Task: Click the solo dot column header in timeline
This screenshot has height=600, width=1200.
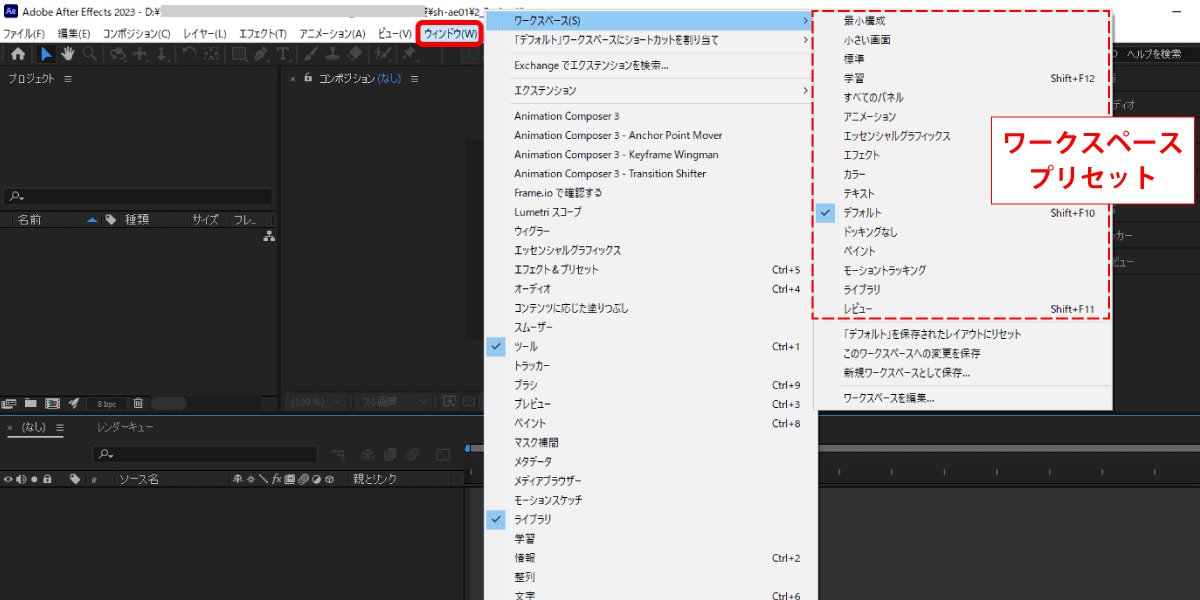Action: (x=34, y=479)
